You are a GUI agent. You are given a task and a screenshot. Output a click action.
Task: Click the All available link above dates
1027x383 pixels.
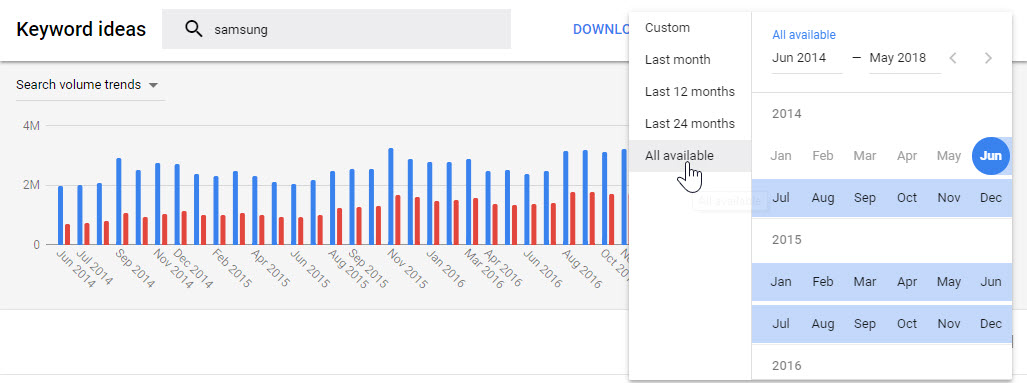coord(804,35)
